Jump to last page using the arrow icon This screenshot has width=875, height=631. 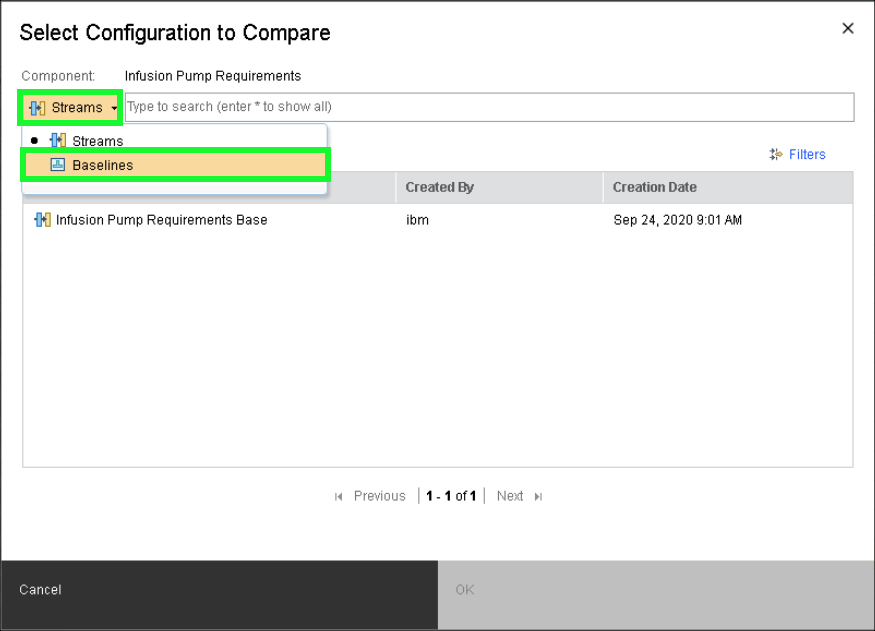pos(538,496)
